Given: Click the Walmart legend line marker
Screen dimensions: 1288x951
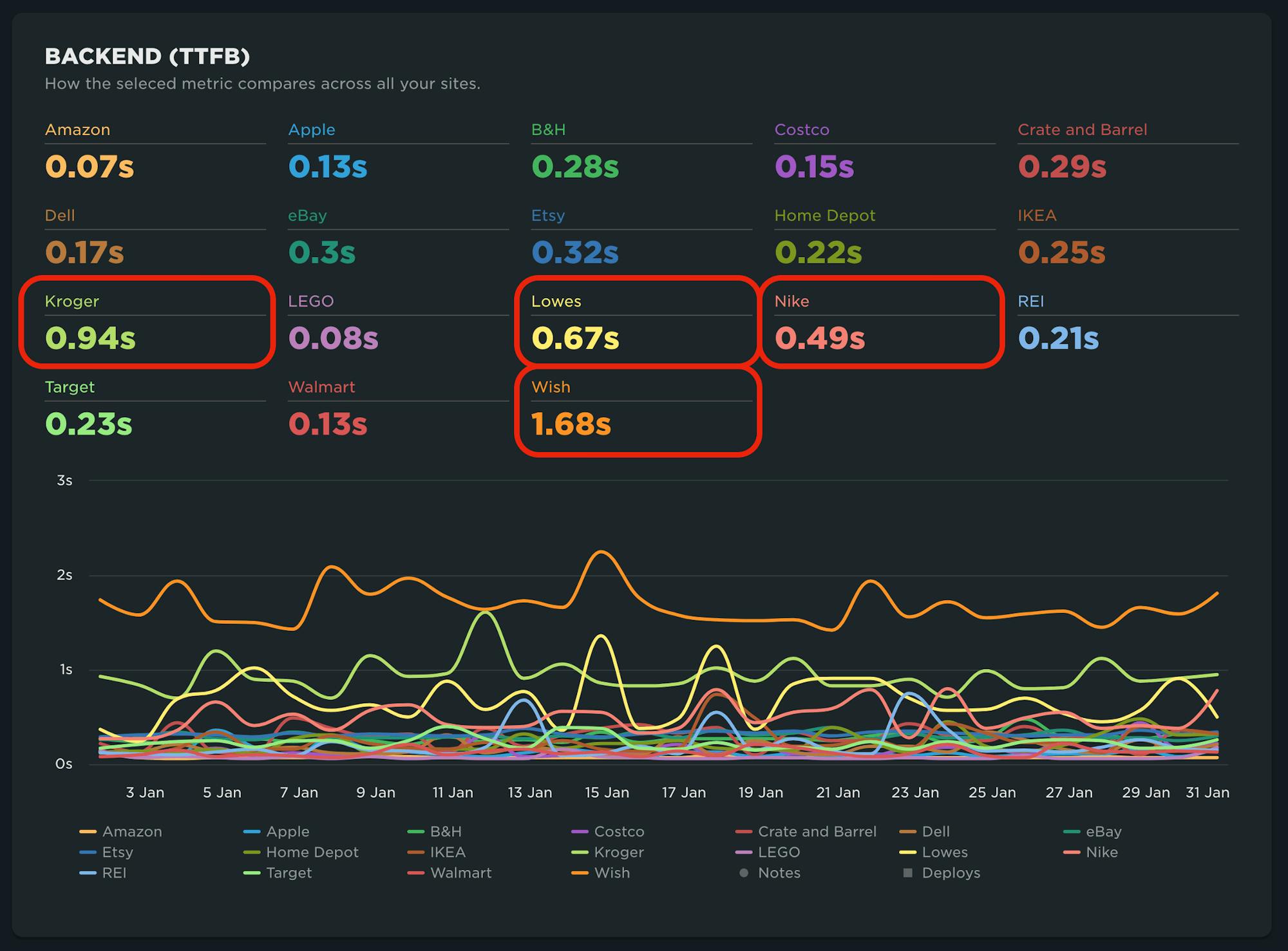Looking at the screenshot, I should 415,873.
